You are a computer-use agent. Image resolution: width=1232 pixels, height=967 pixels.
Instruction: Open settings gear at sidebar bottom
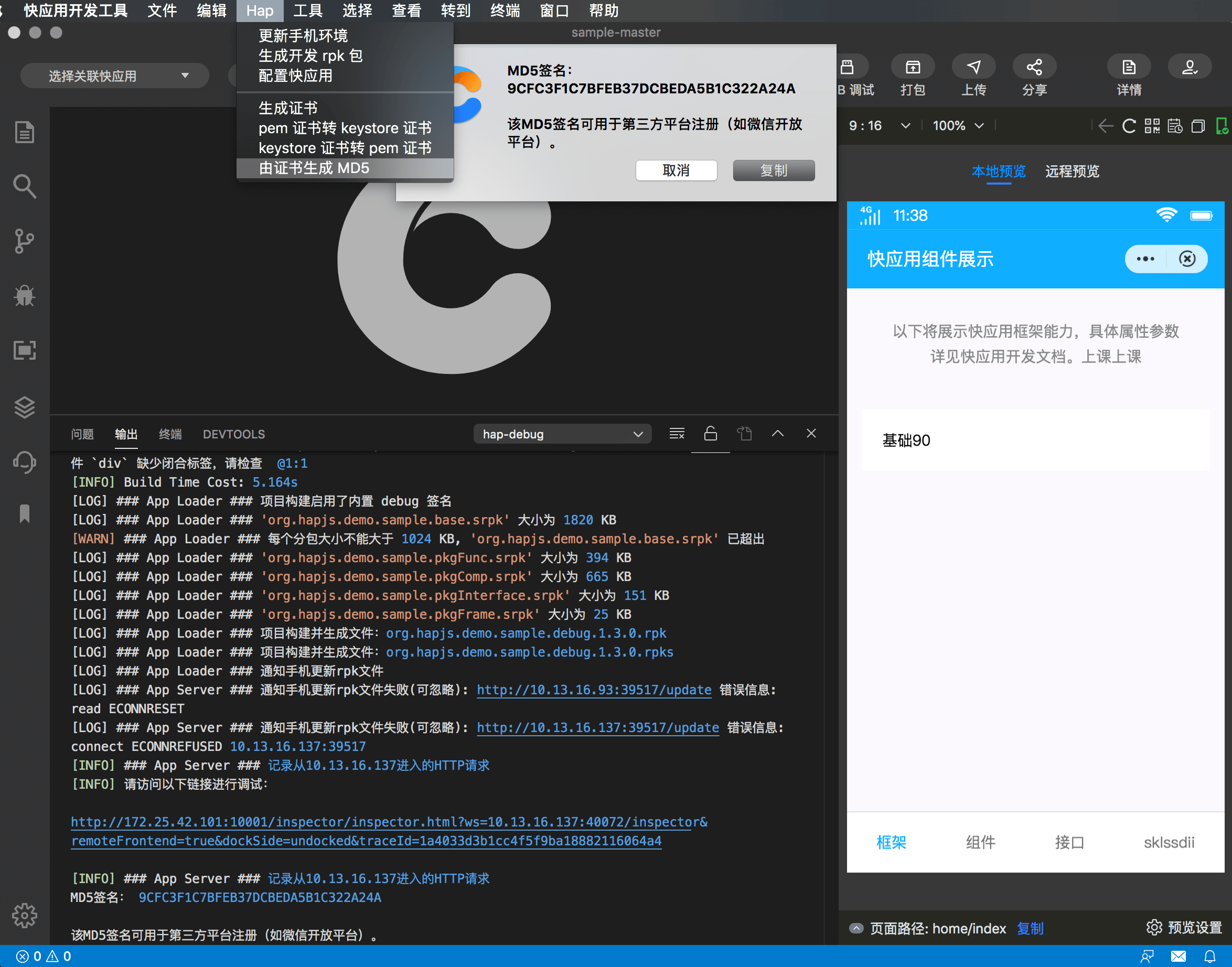pyautogui.click(x=25, y=915)
